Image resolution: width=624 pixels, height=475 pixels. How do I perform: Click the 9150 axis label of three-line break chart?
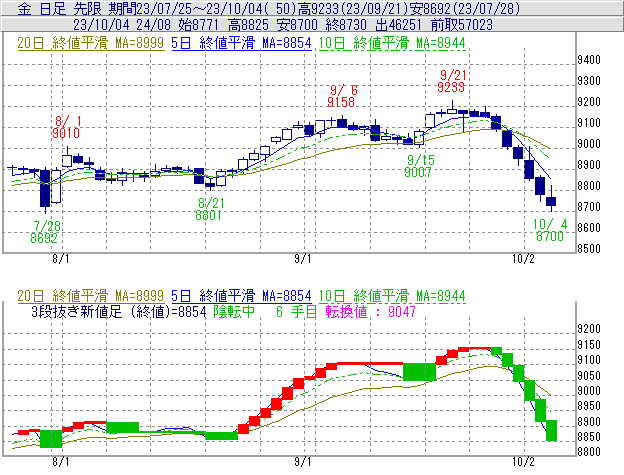(x=589, y=345)
